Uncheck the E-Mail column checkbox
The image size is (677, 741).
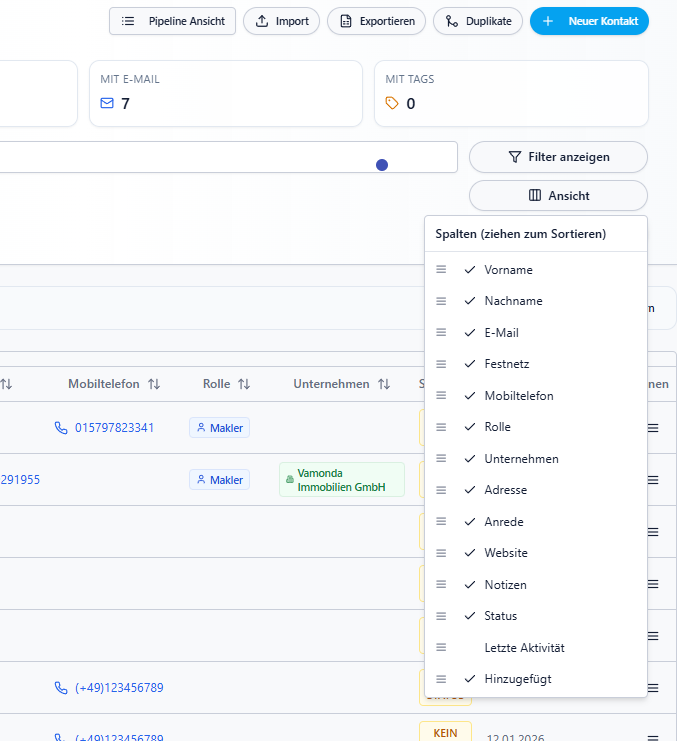tap(470, 333)
